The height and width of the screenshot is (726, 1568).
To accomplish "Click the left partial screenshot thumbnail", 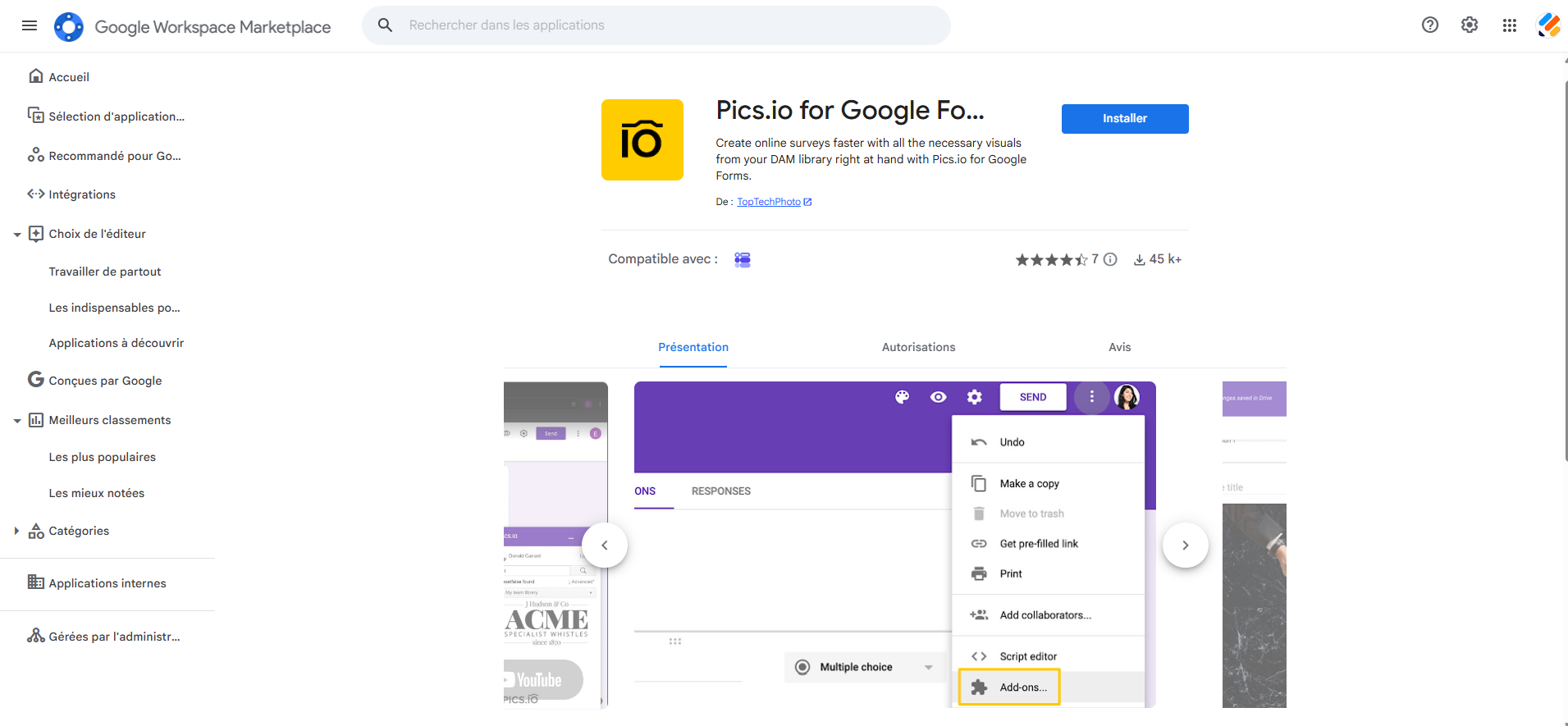I will pos(555,545).
